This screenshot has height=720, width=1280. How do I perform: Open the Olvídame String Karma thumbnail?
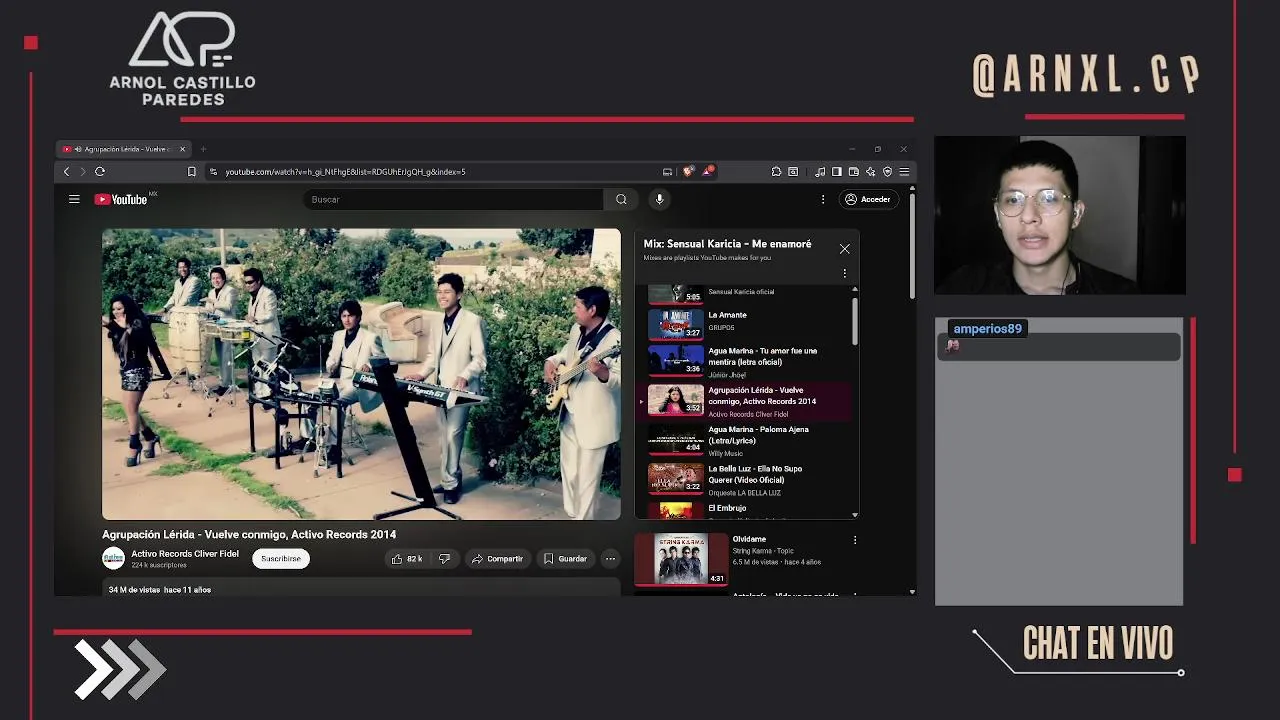[681, 559]
